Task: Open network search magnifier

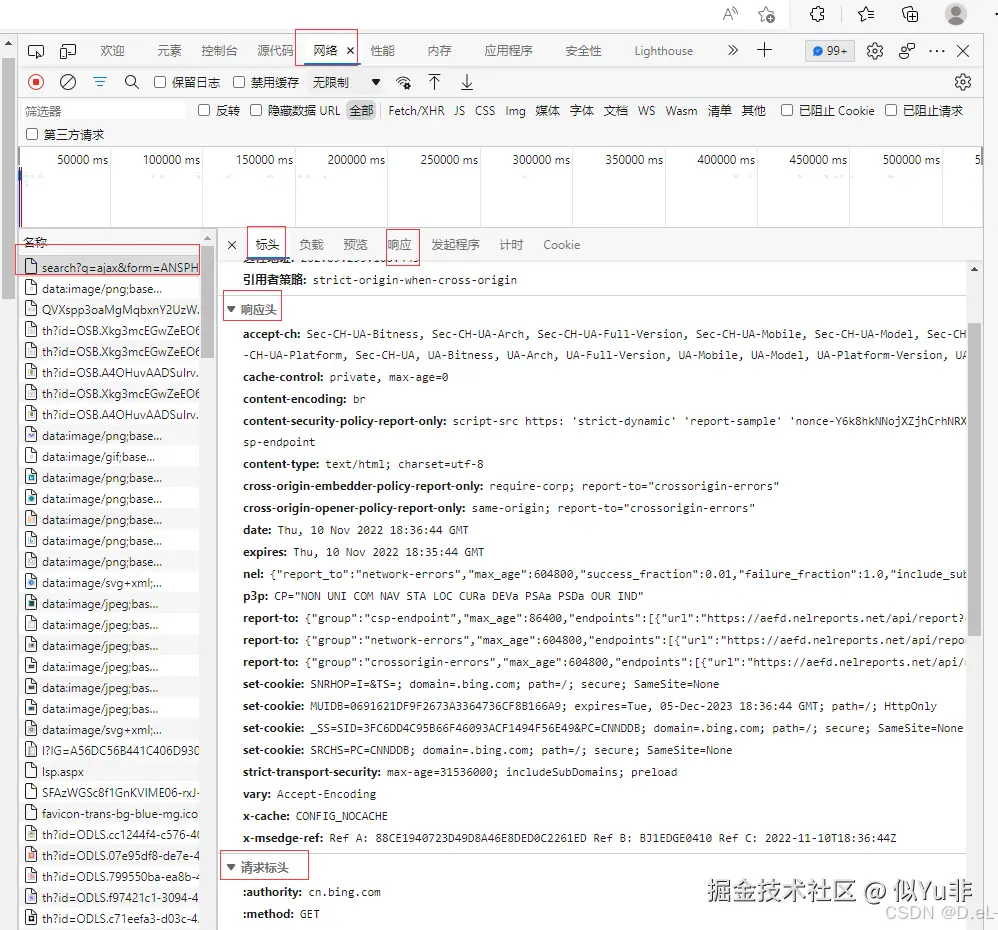Action: (x=132, y=82)
